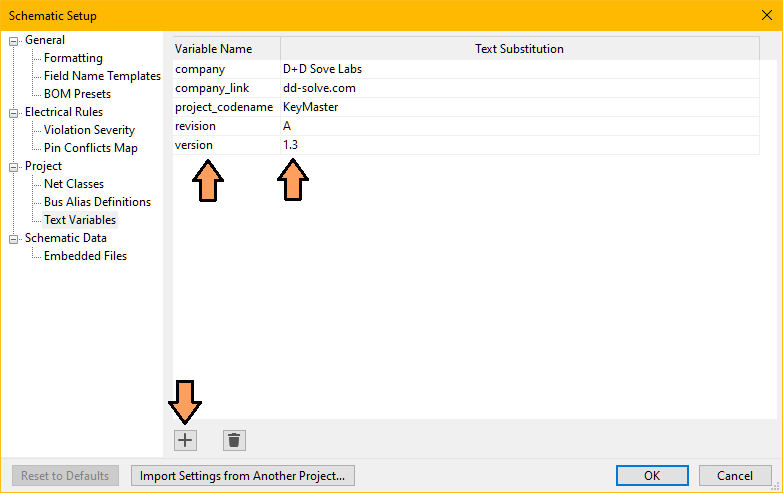This screenshot has height=493, width=783.
Task: Select Field Name Templates in tree
Action: click(102, 76)
